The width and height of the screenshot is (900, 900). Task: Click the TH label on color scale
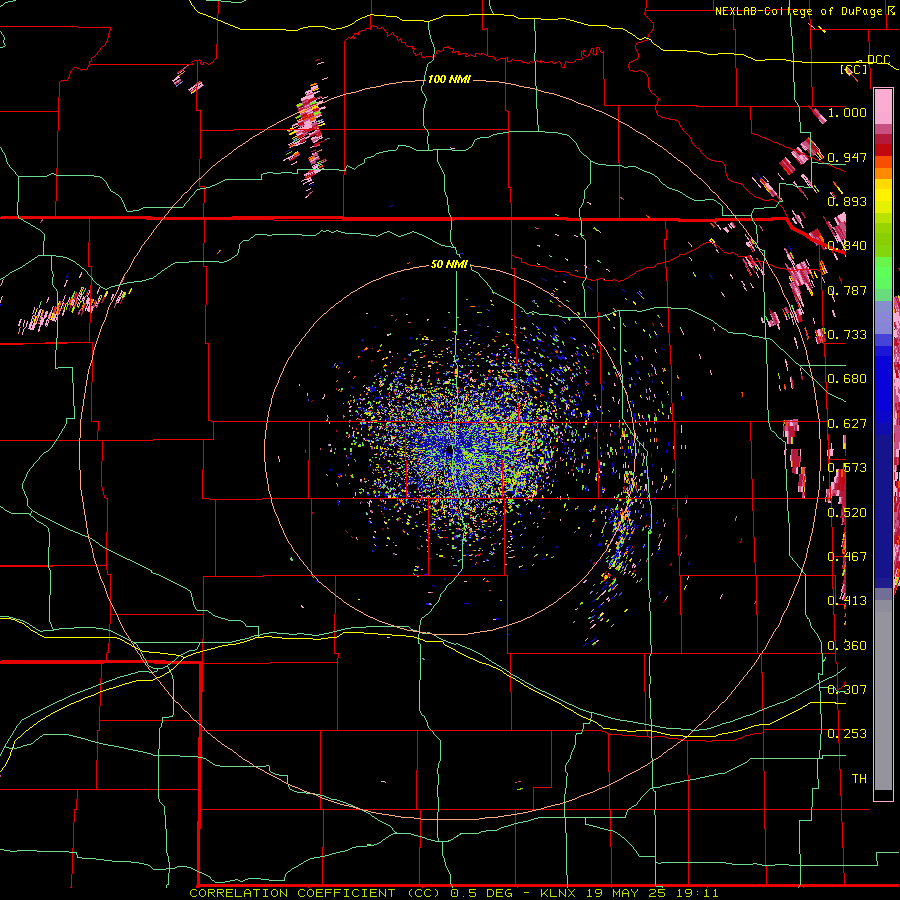tap(859, 779)
